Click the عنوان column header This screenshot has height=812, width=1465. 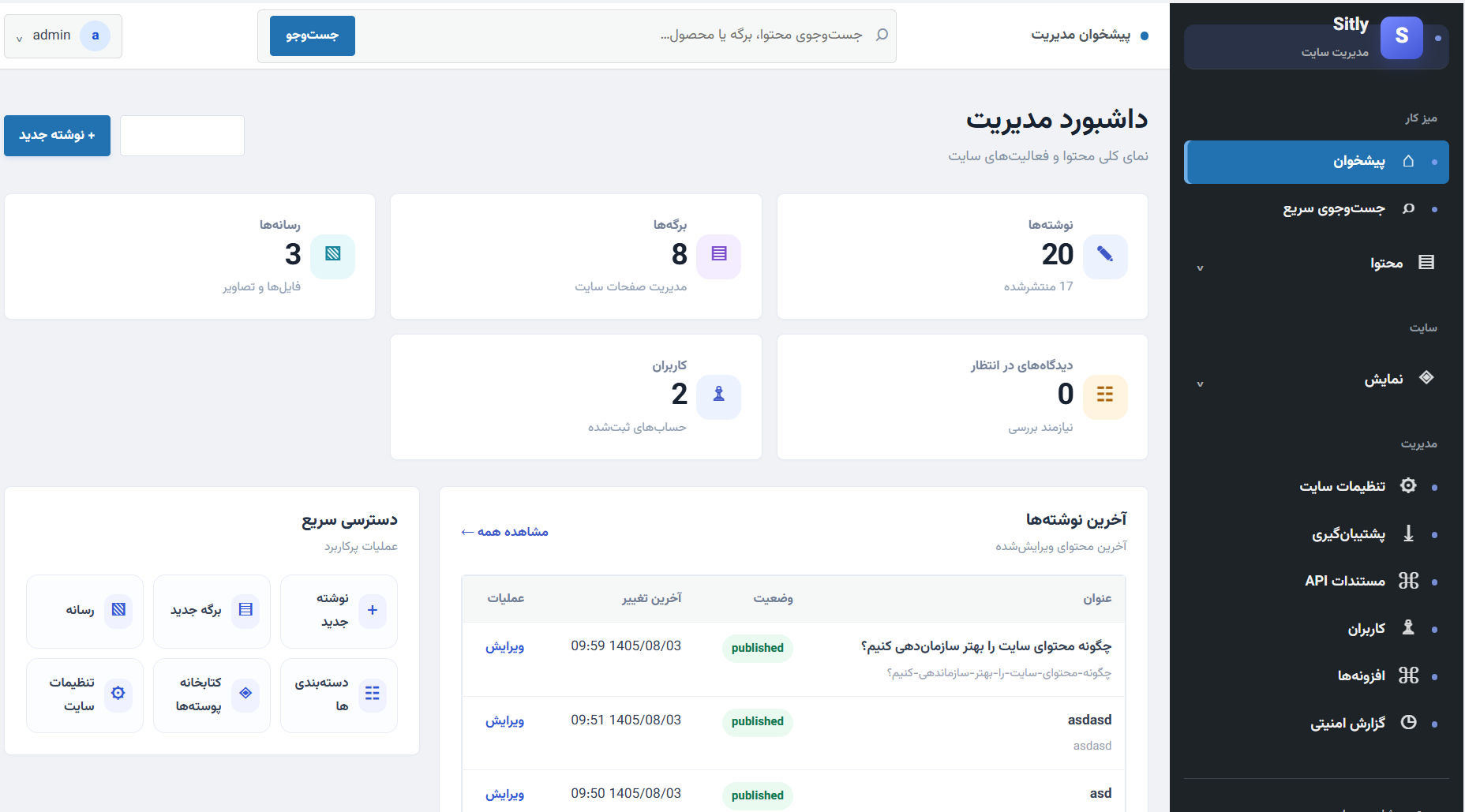[1097, 599]
